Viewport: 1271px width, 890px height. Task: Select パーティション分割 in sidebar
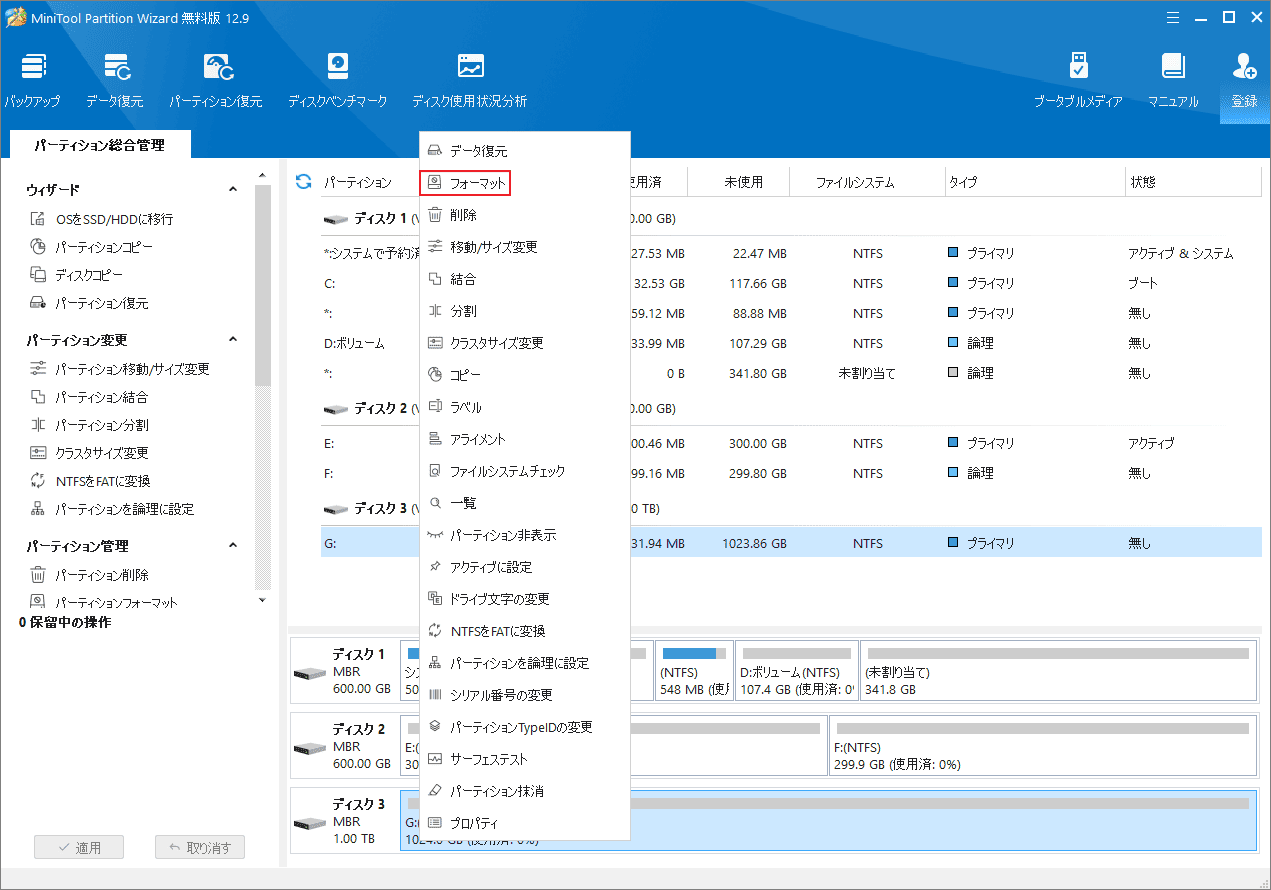[x=89, y=425]
